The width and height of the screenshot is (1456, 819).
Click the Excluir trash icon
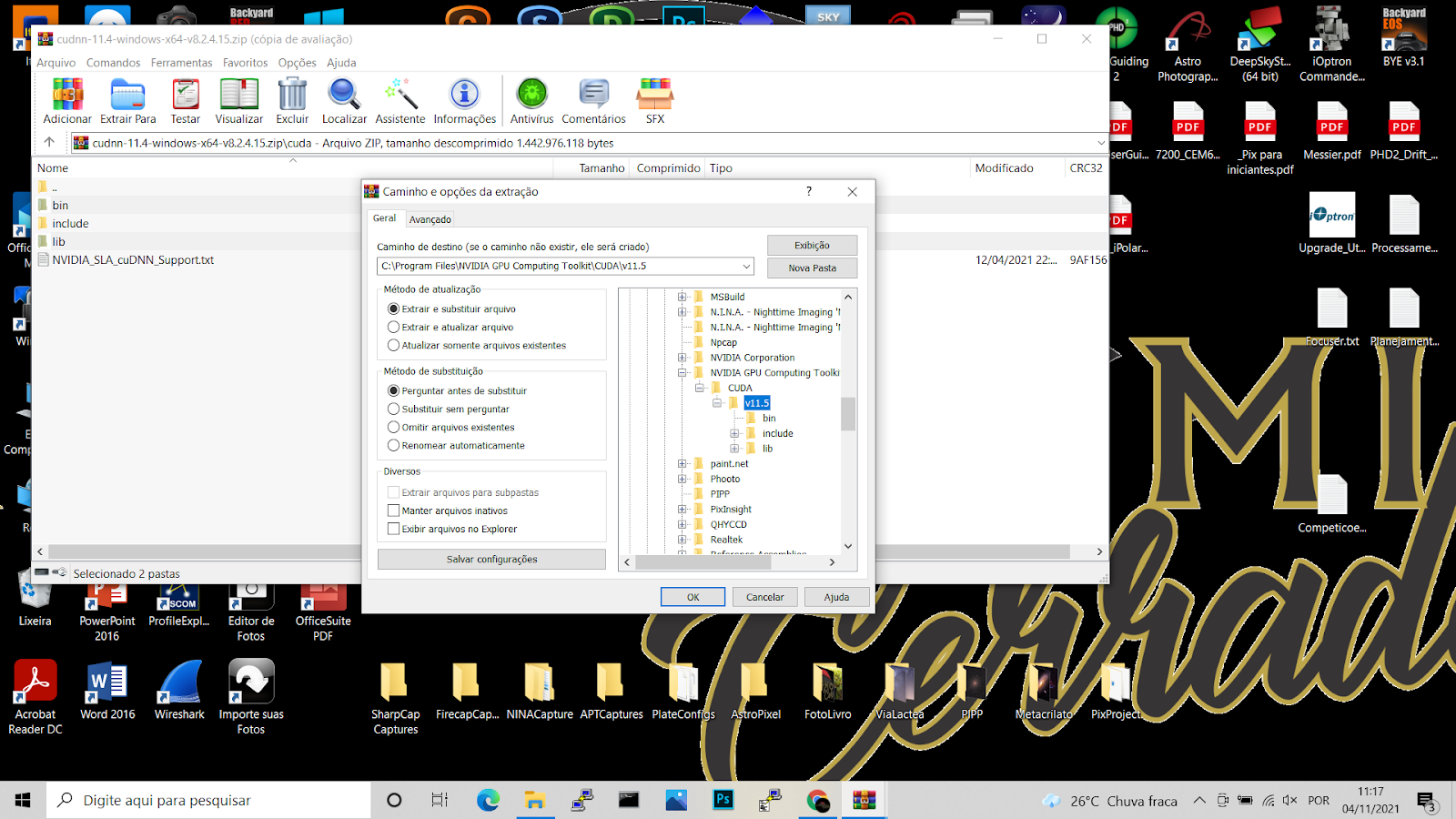[292, 100]
